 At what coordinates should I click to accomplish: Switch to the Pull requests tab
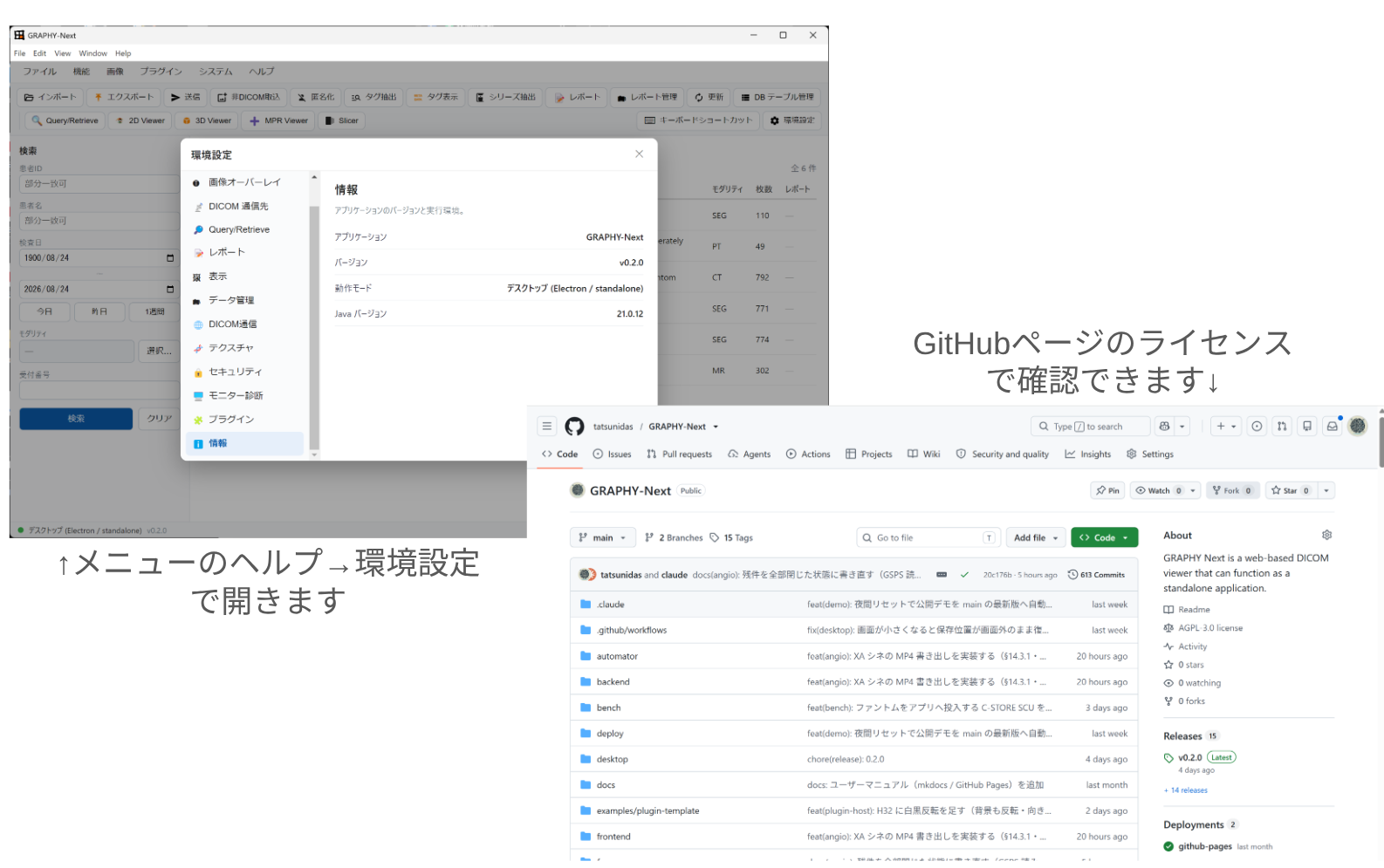pos(680,454)
